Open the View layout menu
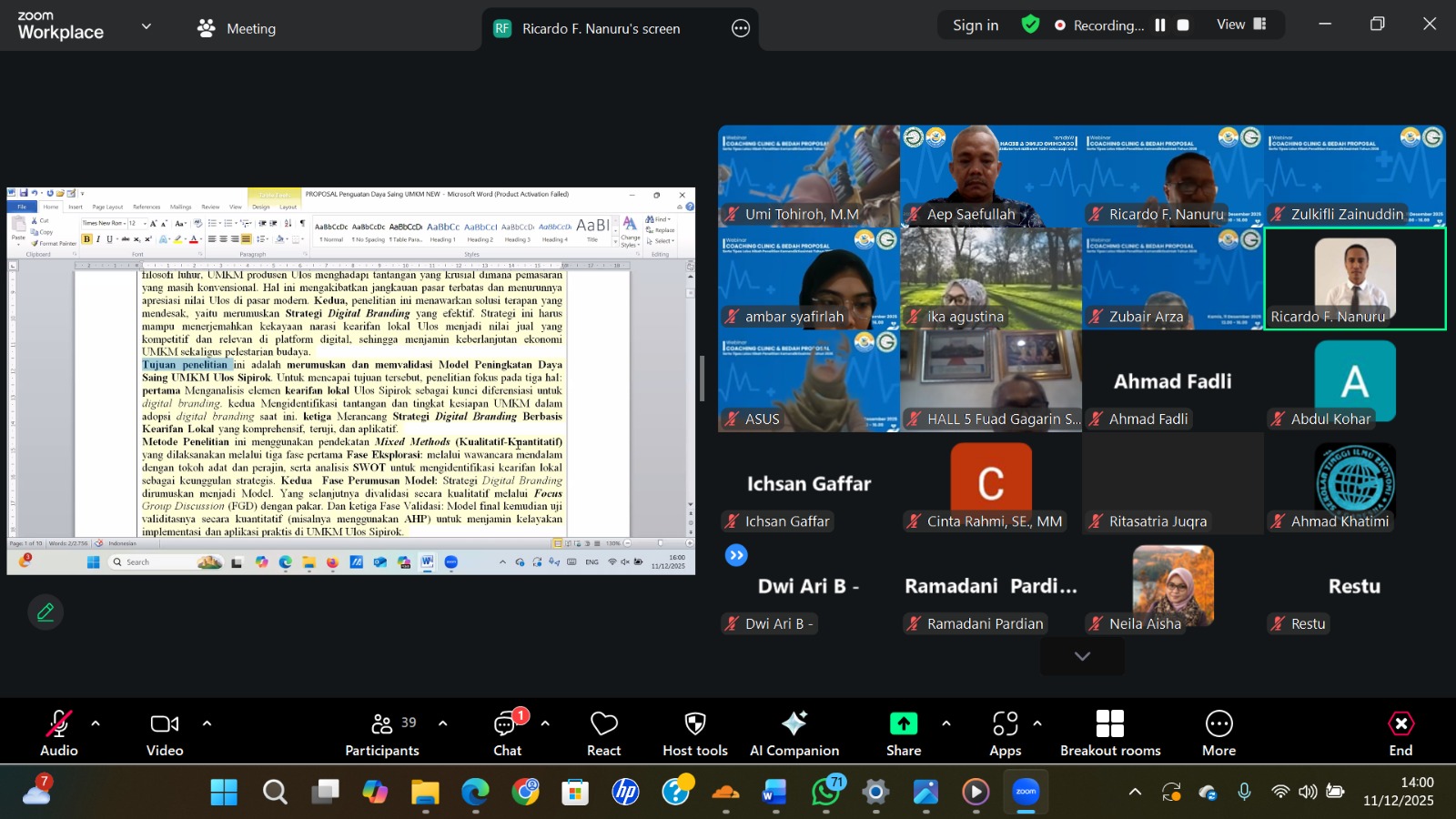This screenshot has height=819, width=1456. [1241, 25]
